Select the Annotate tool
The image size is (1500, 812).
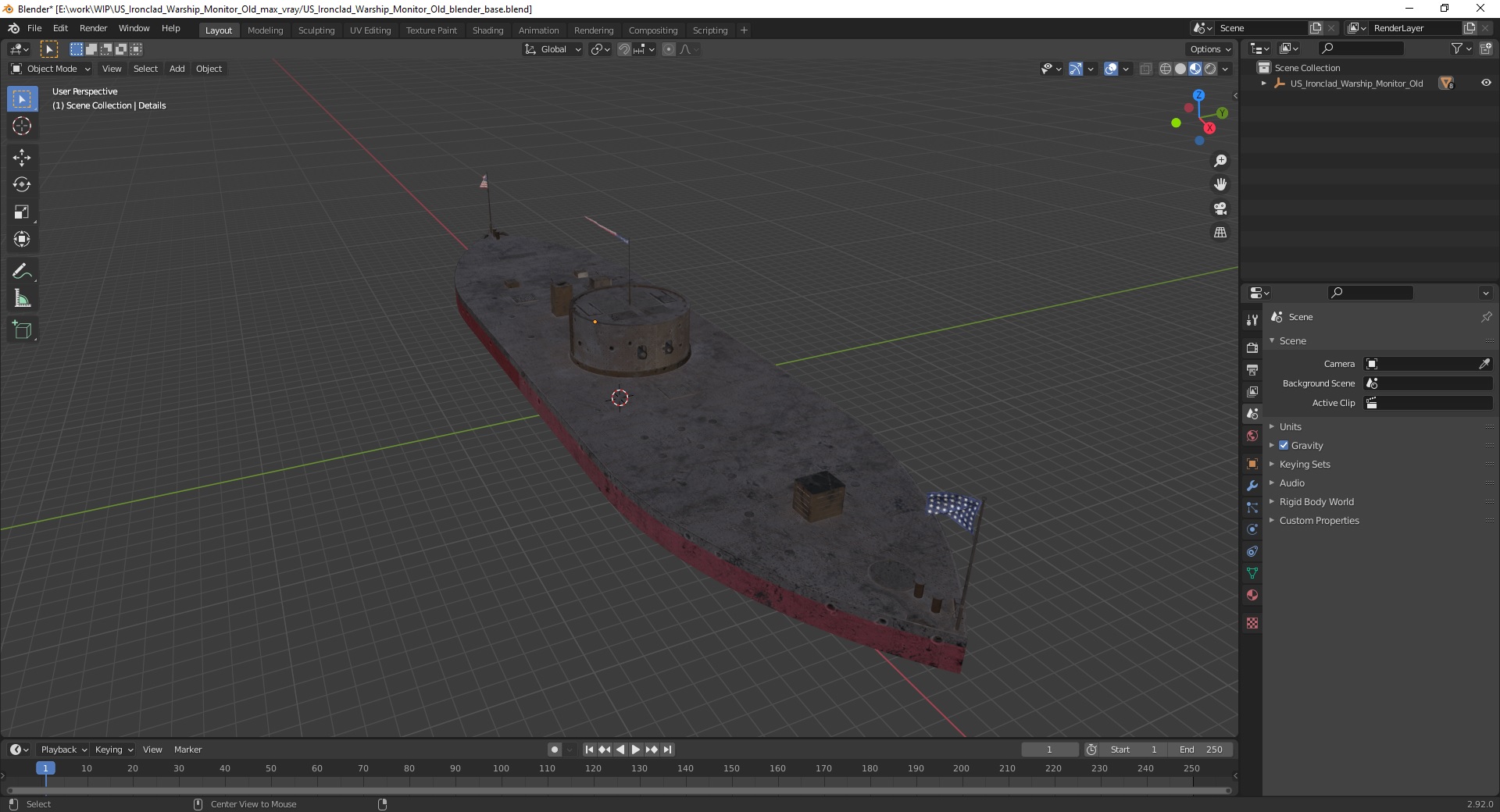(22, 272)
